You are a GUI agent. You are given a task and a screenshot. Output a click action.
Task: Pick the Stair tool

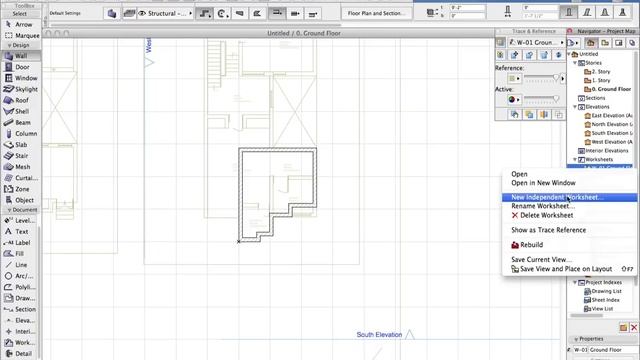(x=20, y=156)
